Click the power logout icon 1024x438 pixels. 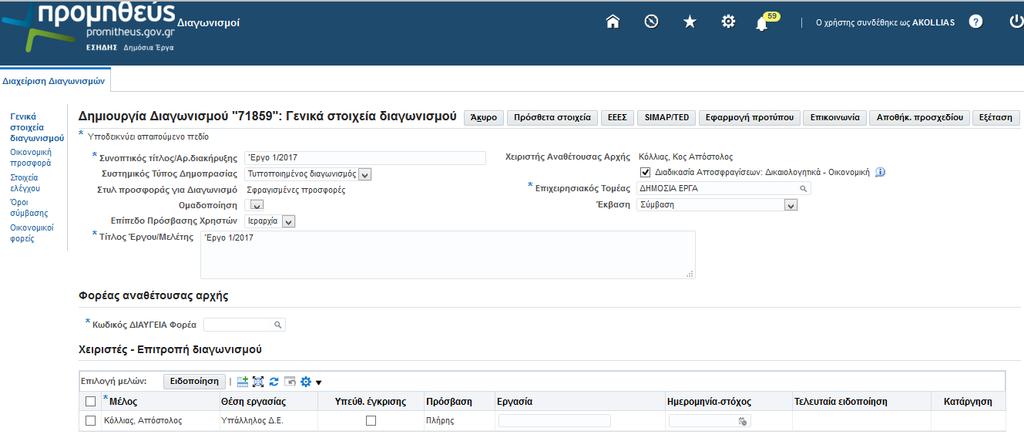[x=1016, y=22]
